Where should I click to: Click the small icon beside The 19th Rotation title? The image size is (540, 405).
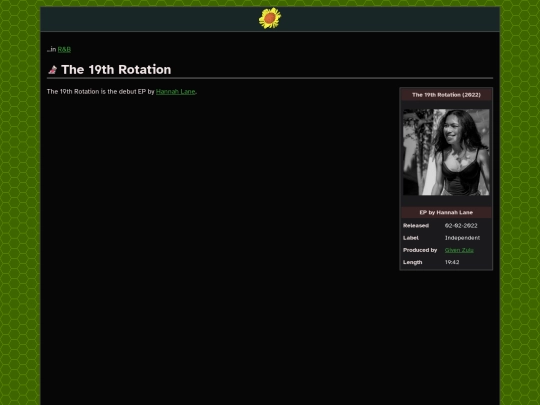53,70
